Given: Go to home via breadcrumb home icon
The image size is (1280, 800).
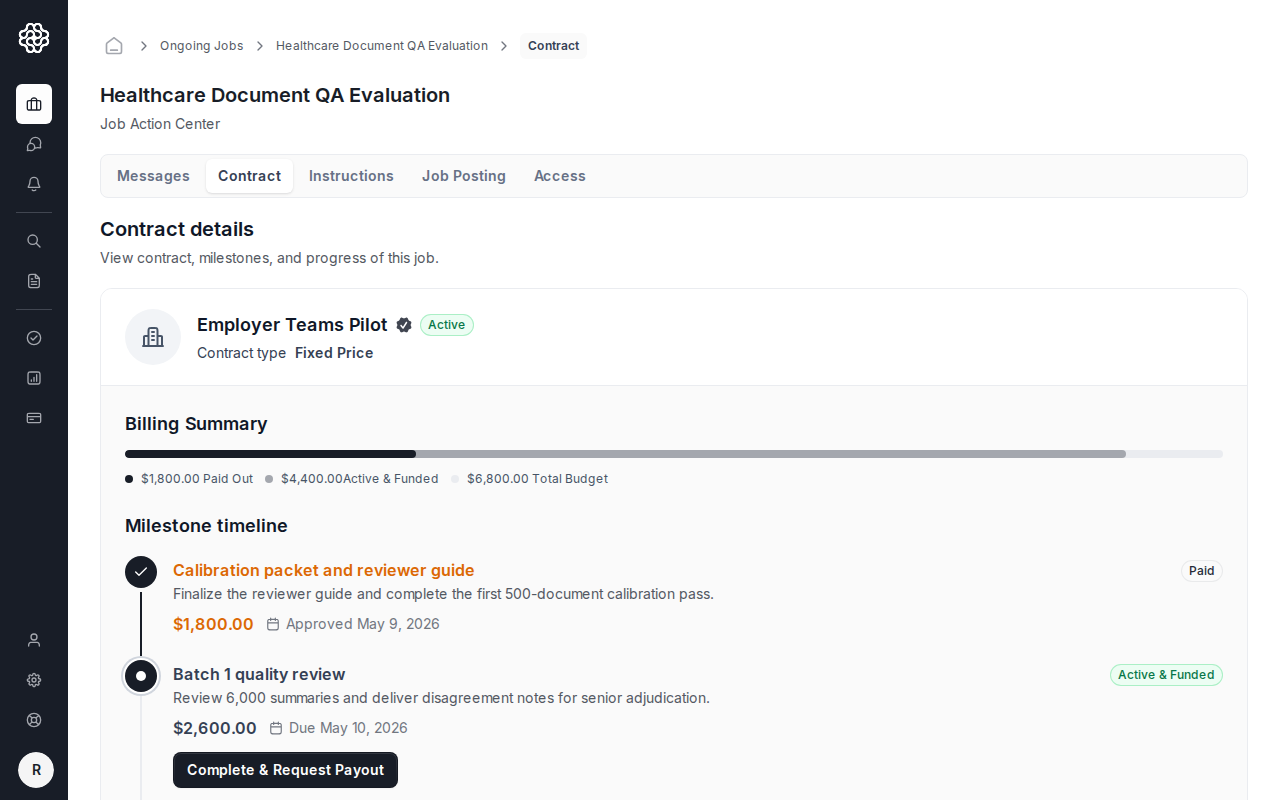Looking at the screenshot, I should [x=114, y=46].
